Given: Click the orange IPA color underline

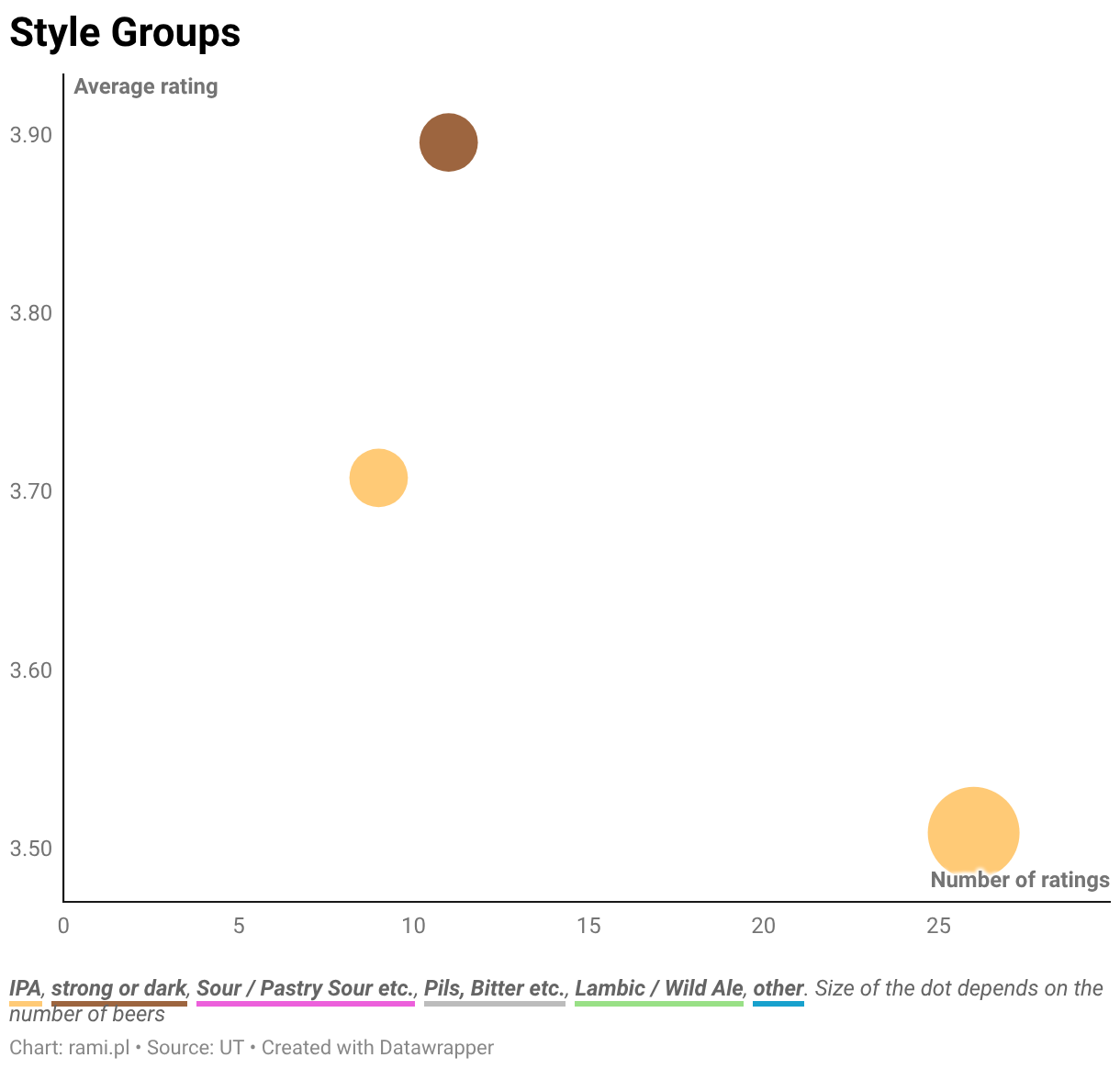Looking at the screenshot, I should [x=26, y=1004].
